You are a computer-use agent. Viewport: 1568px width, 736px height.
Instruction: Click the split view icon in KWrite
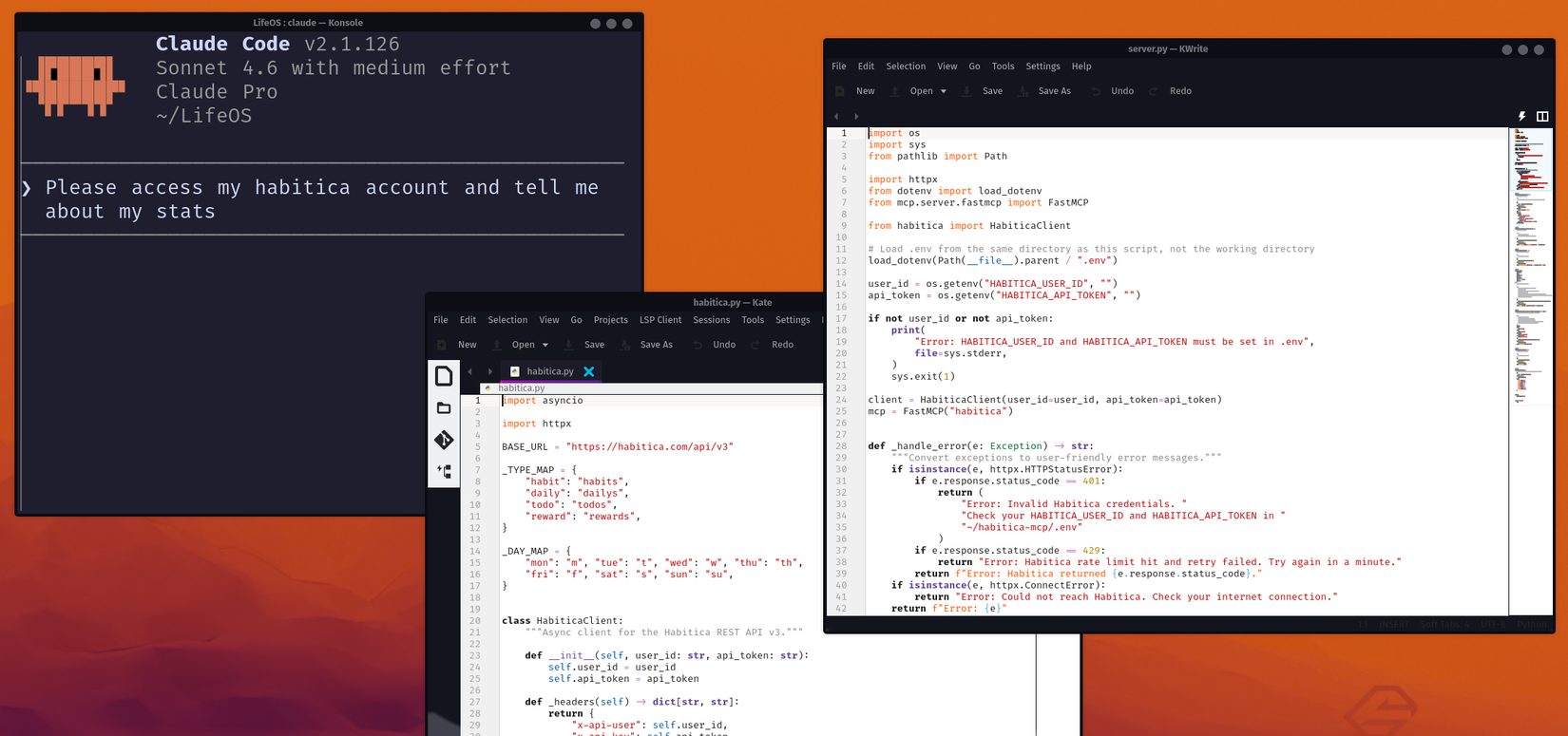(1542, 117)
